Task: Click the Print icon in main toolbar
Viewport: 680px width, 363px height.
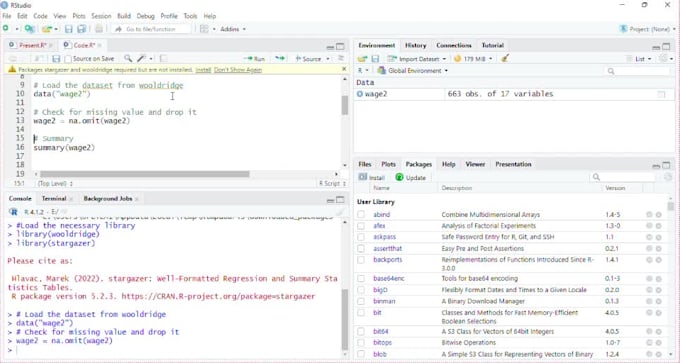Action: point(99,29)
